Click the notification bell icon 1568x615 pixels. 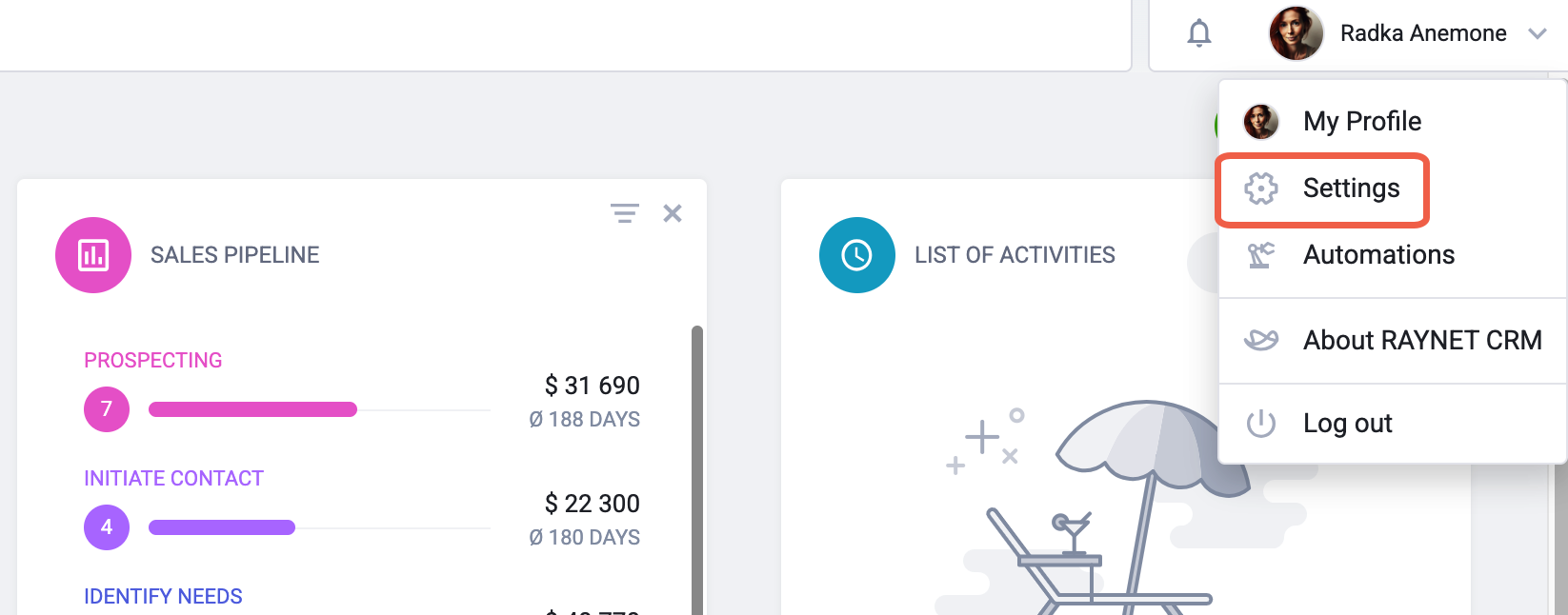(1199, 34)
